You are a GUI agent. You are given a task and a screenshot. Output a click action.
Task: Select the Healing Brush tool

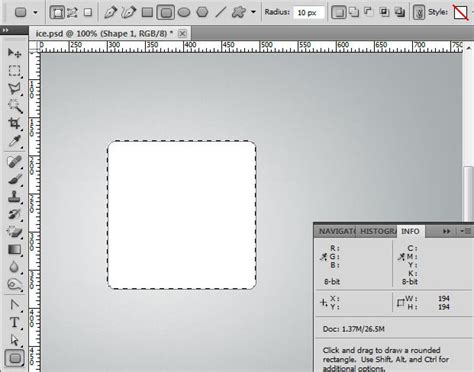coord(14,162)
